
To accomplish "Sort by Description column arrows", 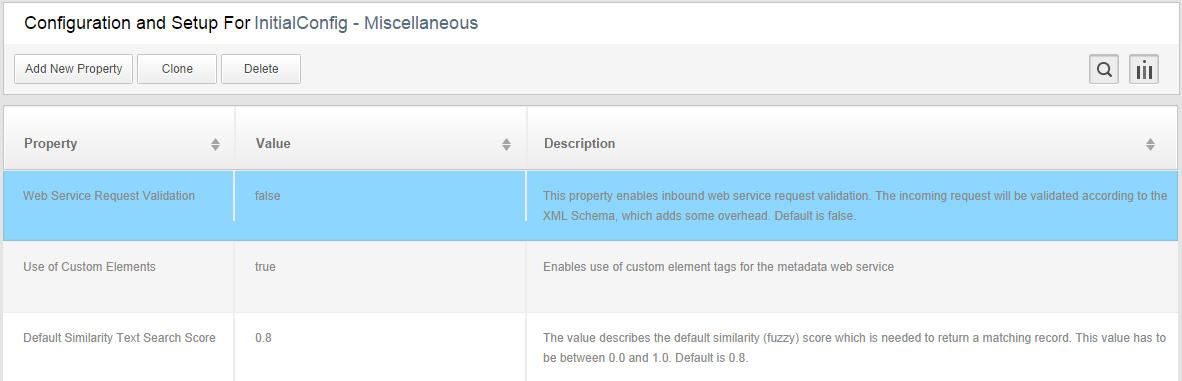I will [1150, 144].
